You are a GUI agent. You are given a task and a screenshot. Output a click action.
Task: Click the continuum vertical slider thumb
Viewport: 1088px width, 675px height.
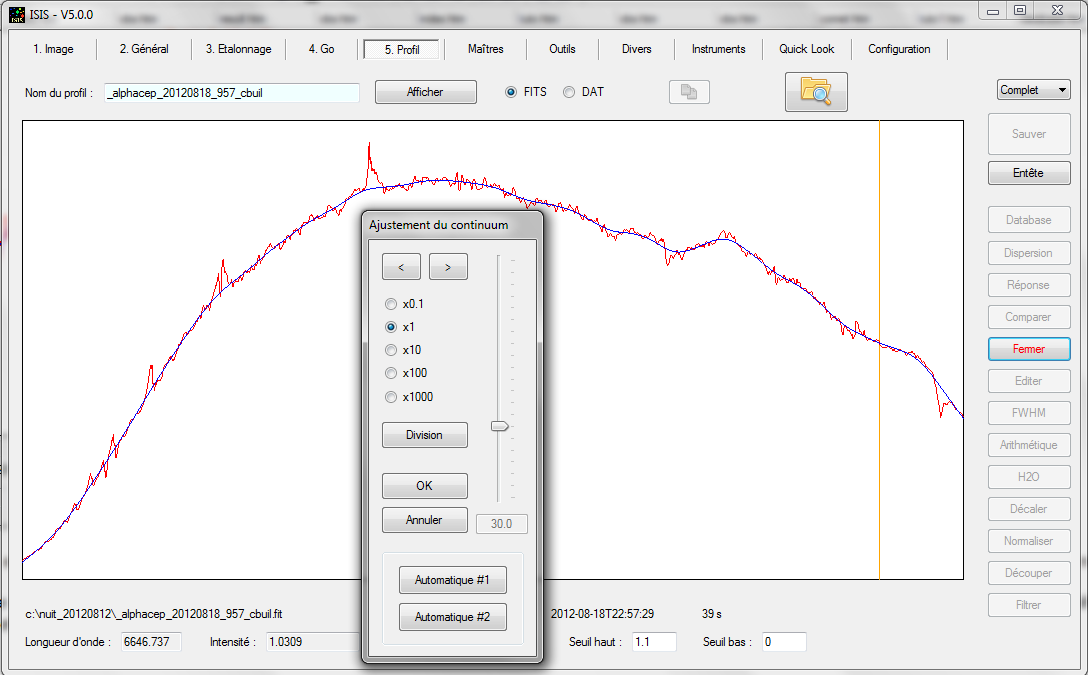pyautogui.click(x=500, y=426)
